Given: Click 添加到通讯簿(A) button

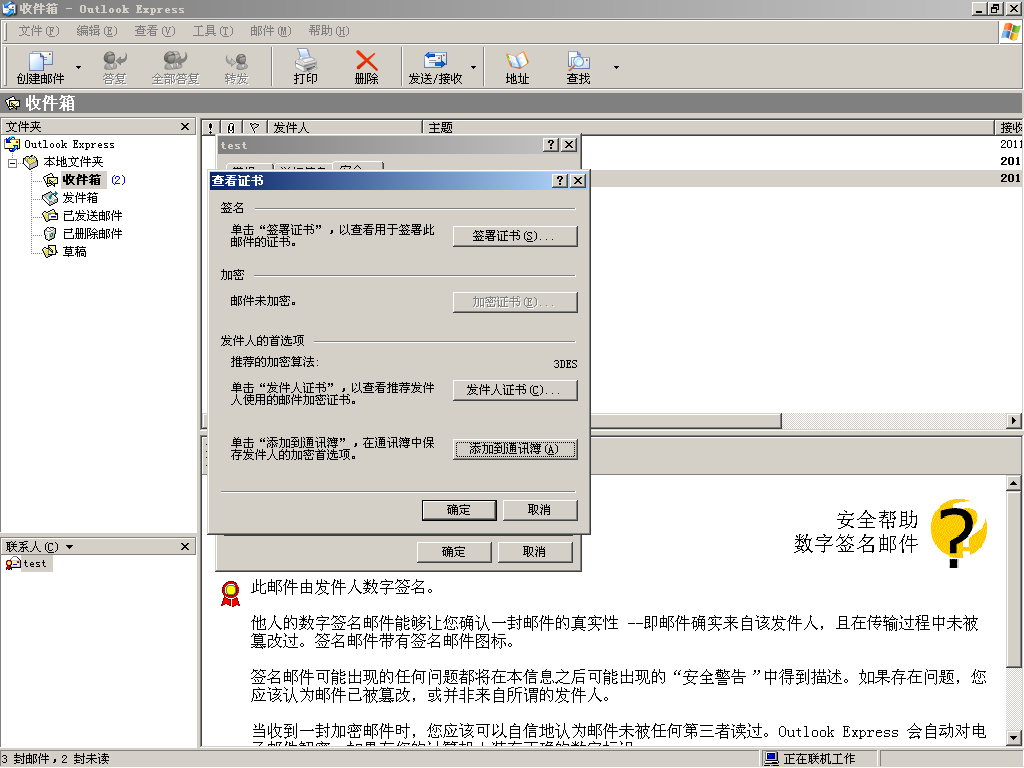Looking at the screenshot, I should [515, 449].
